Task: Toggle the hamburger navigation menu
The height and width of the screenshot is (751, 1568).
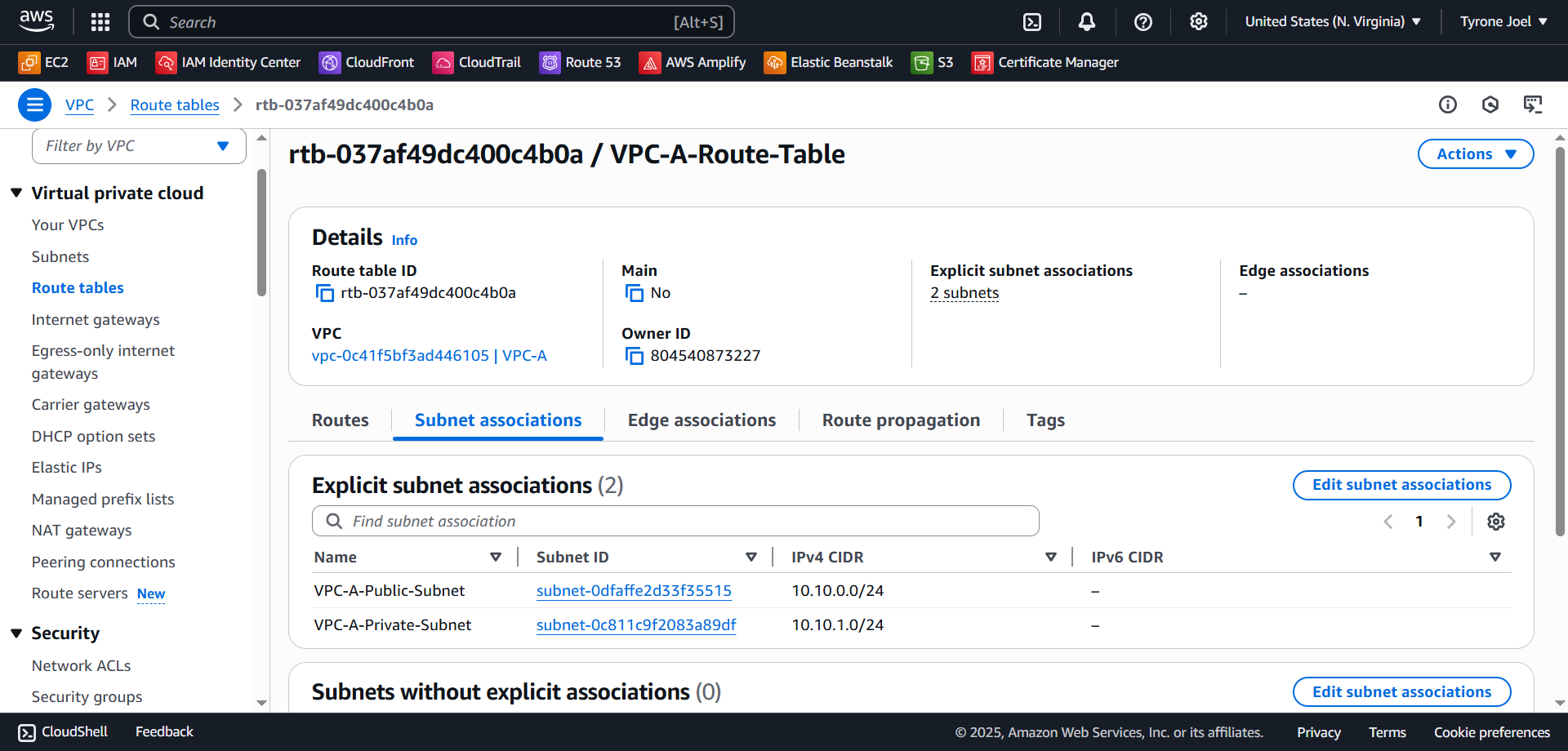Action: (34, 104)
